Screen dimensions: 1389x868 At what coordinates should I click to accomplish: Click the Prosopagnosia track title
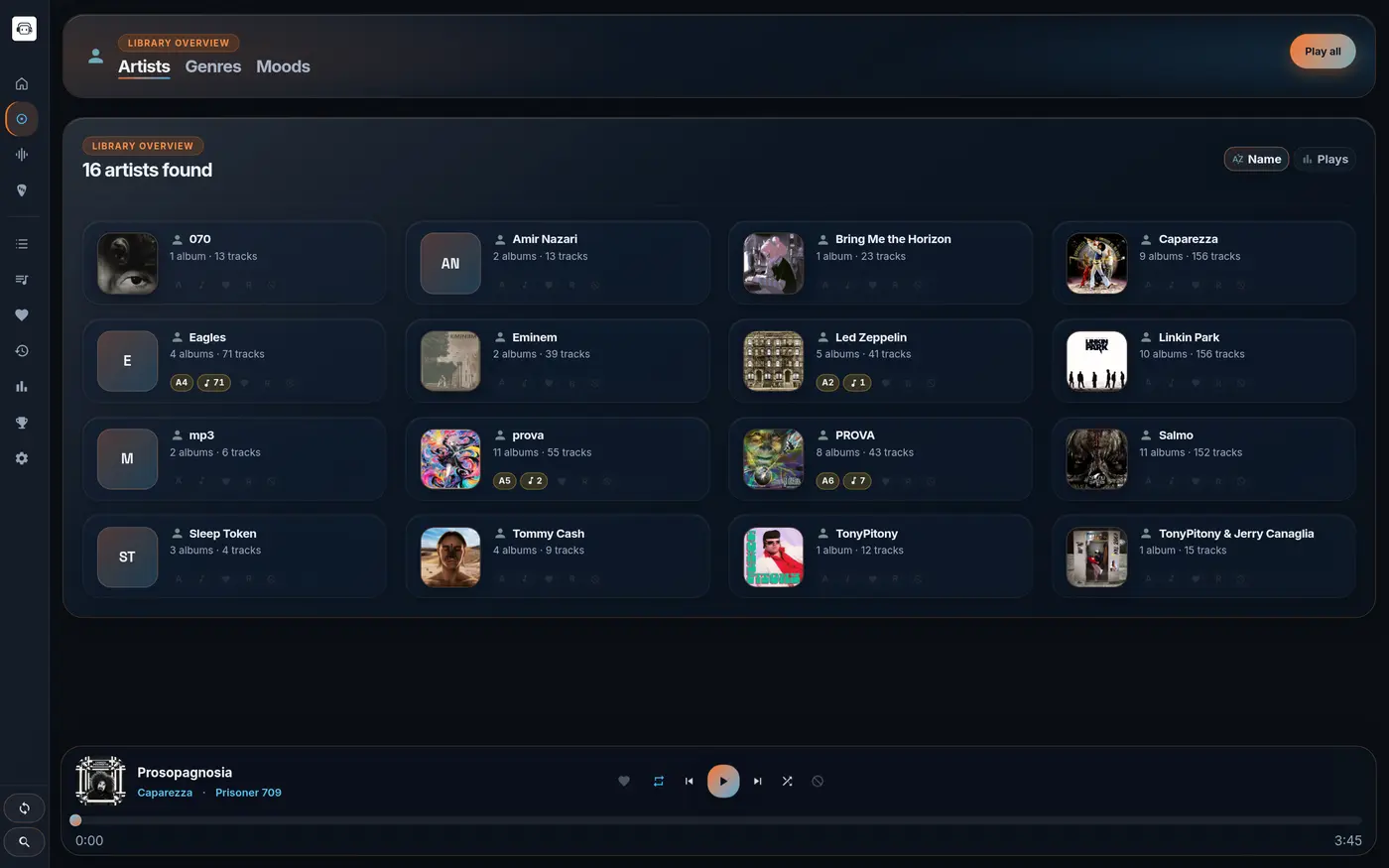click(185, 773)
